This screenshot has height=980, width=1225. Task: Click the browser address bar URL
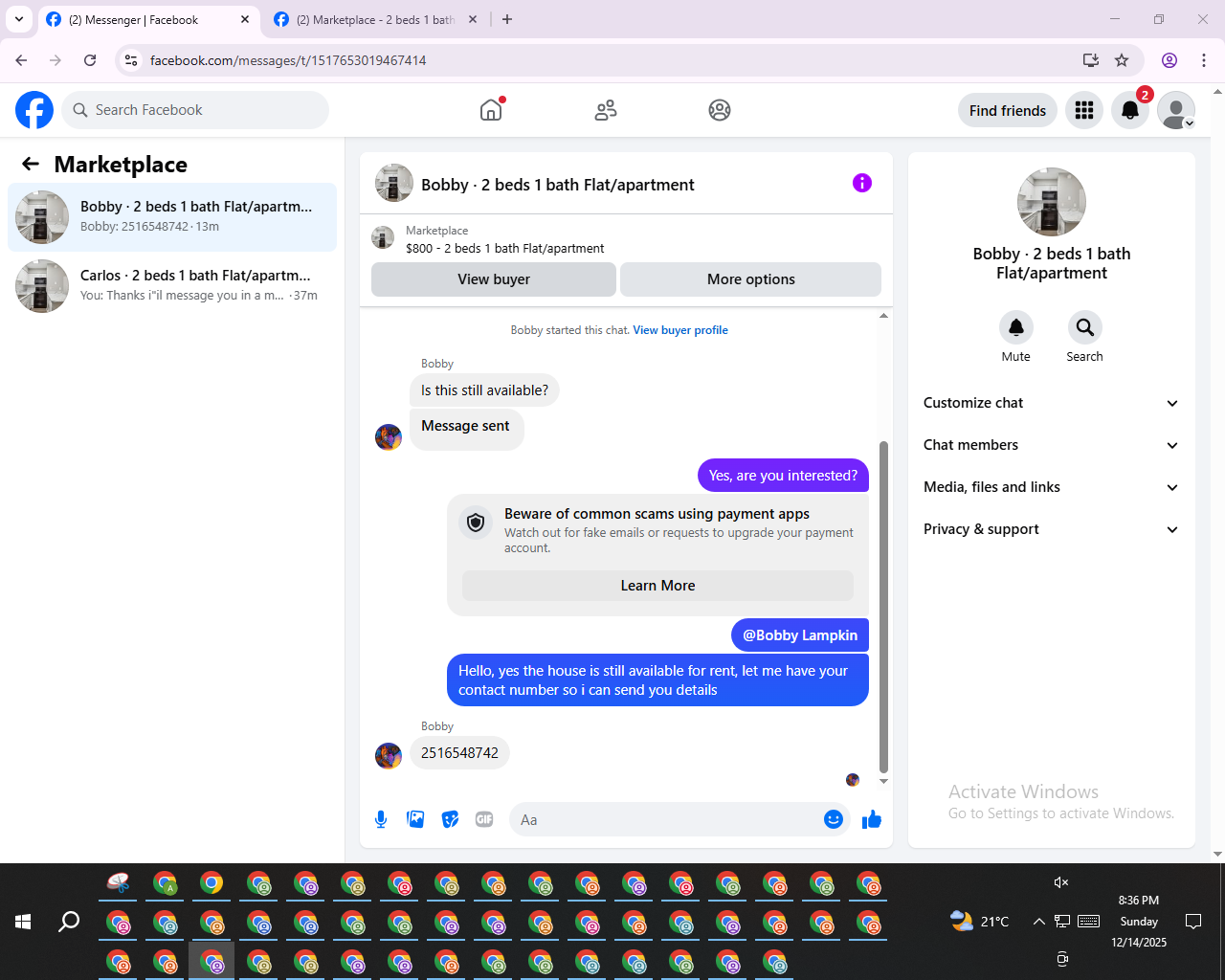click(x=288, y=60)
